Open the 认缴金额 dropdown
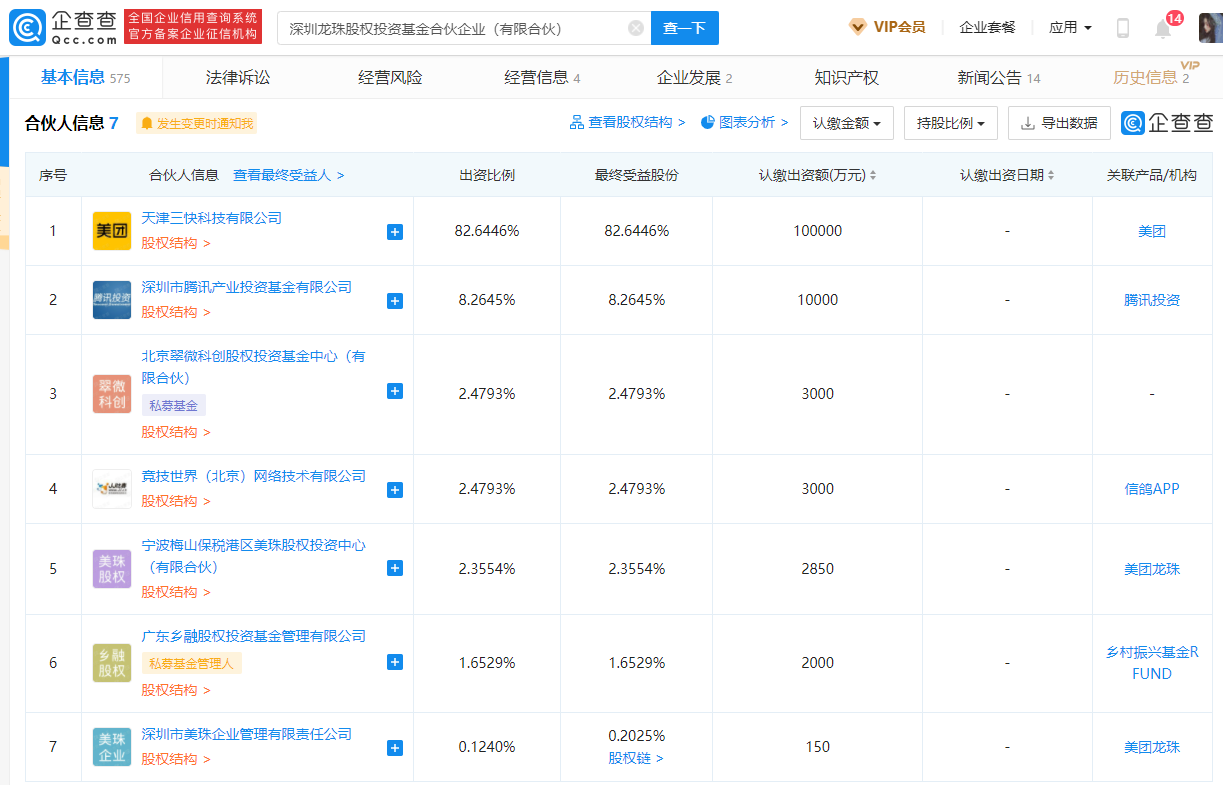The image size is (1223, 785). 847,123
